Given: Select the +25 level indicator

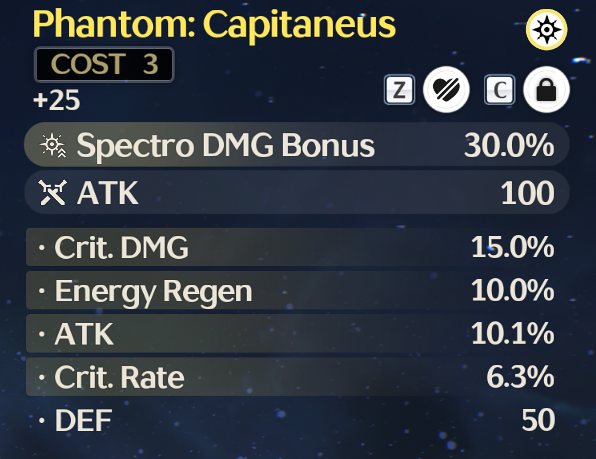Looking at the screenshot, I should 57,100.
